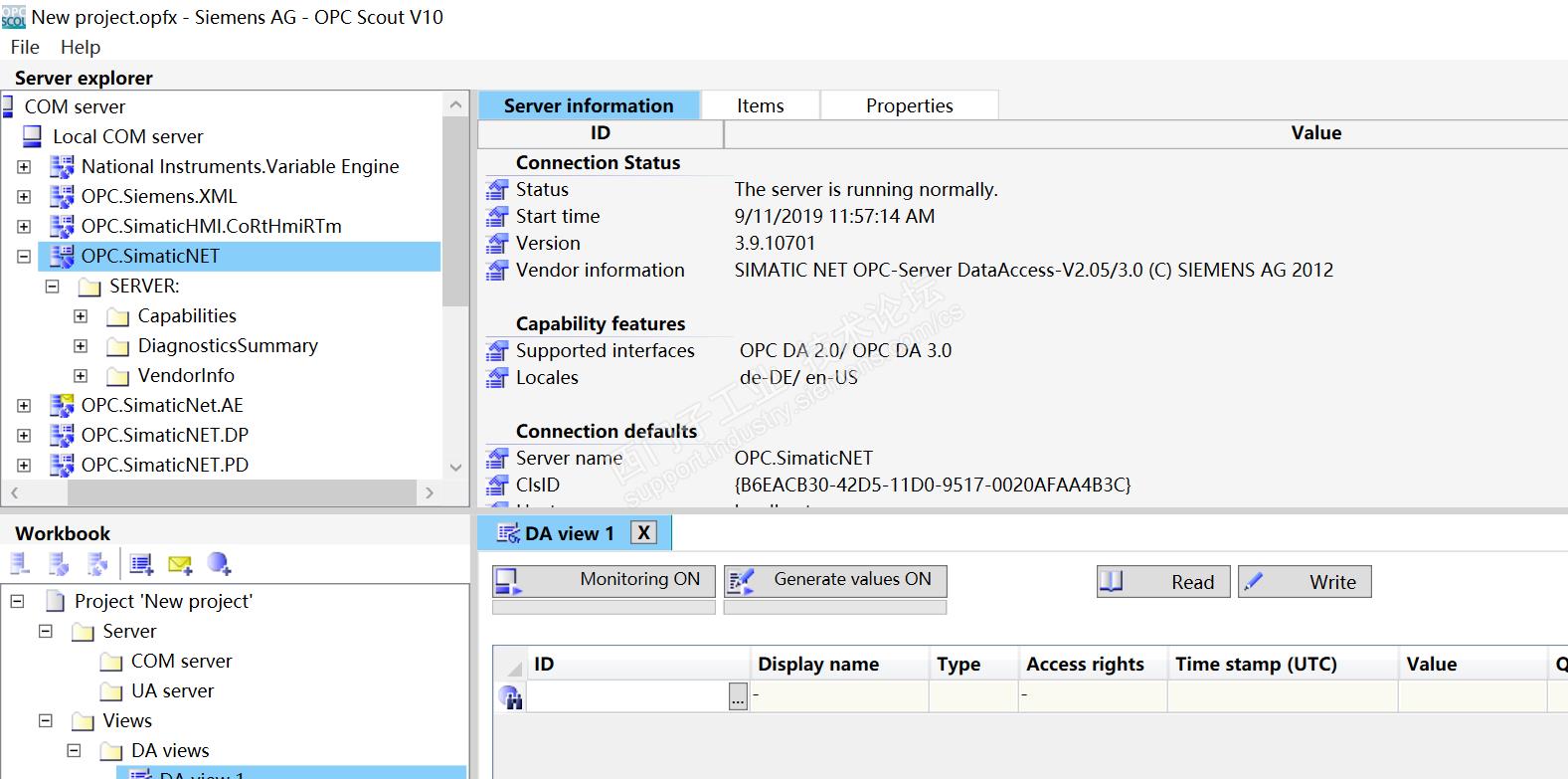Click the Read button
Image resolution: width=1568 pixels, height=779 pixels.
pos(1163,582)
